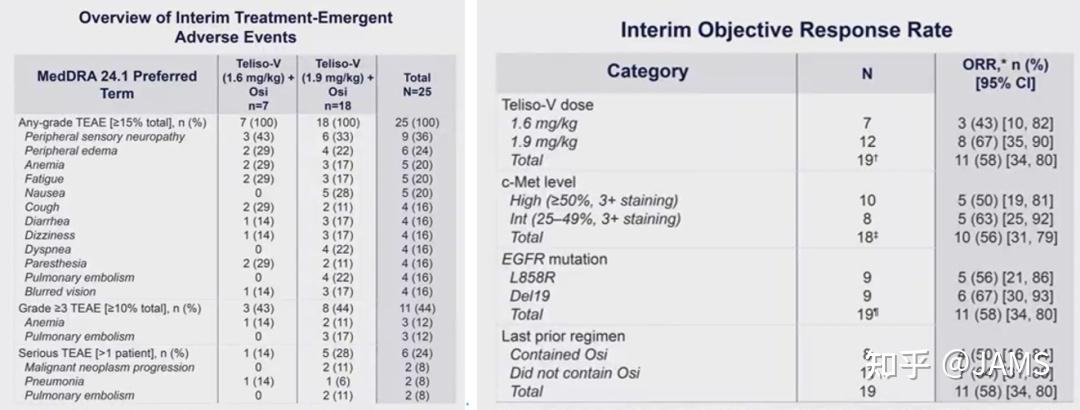Select the 'Serious TEAE [>1 patient]' section row
The image size is (1080, 410).
103,352
